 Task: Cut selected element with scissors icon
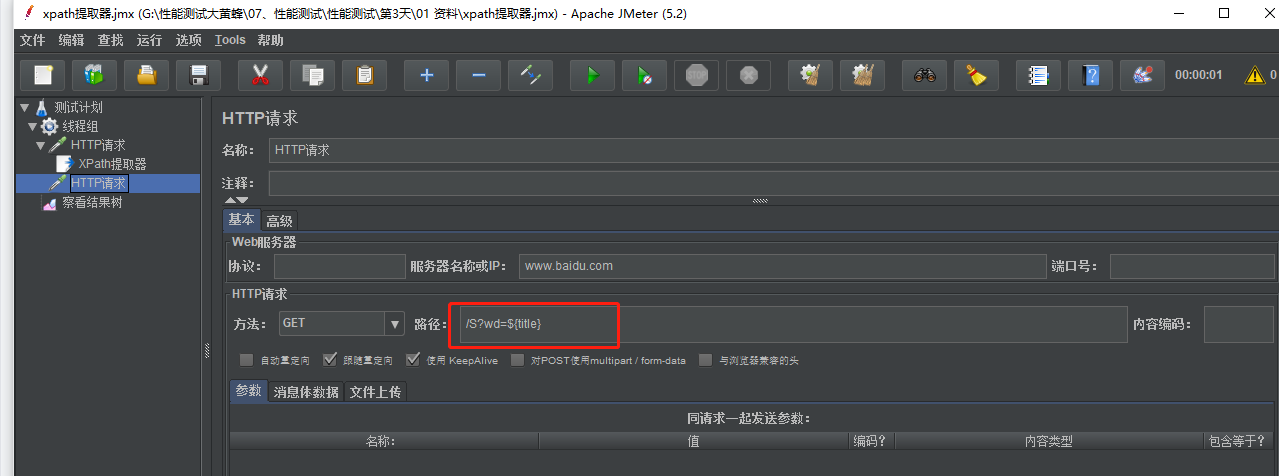coord(260,75)
